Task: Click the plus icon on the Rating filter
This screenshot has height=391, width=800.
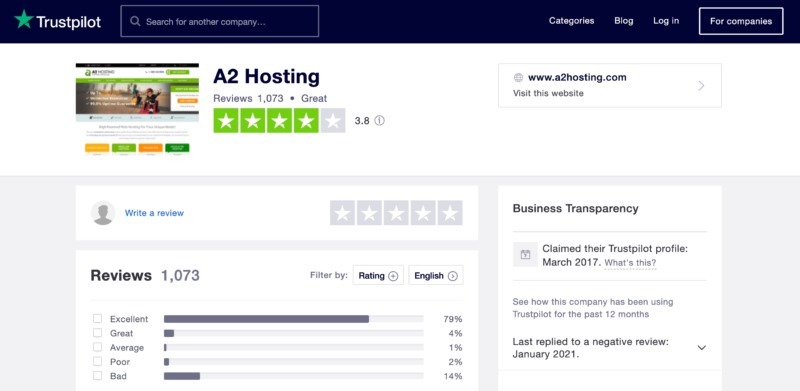Action: click(x=393, y=276)
